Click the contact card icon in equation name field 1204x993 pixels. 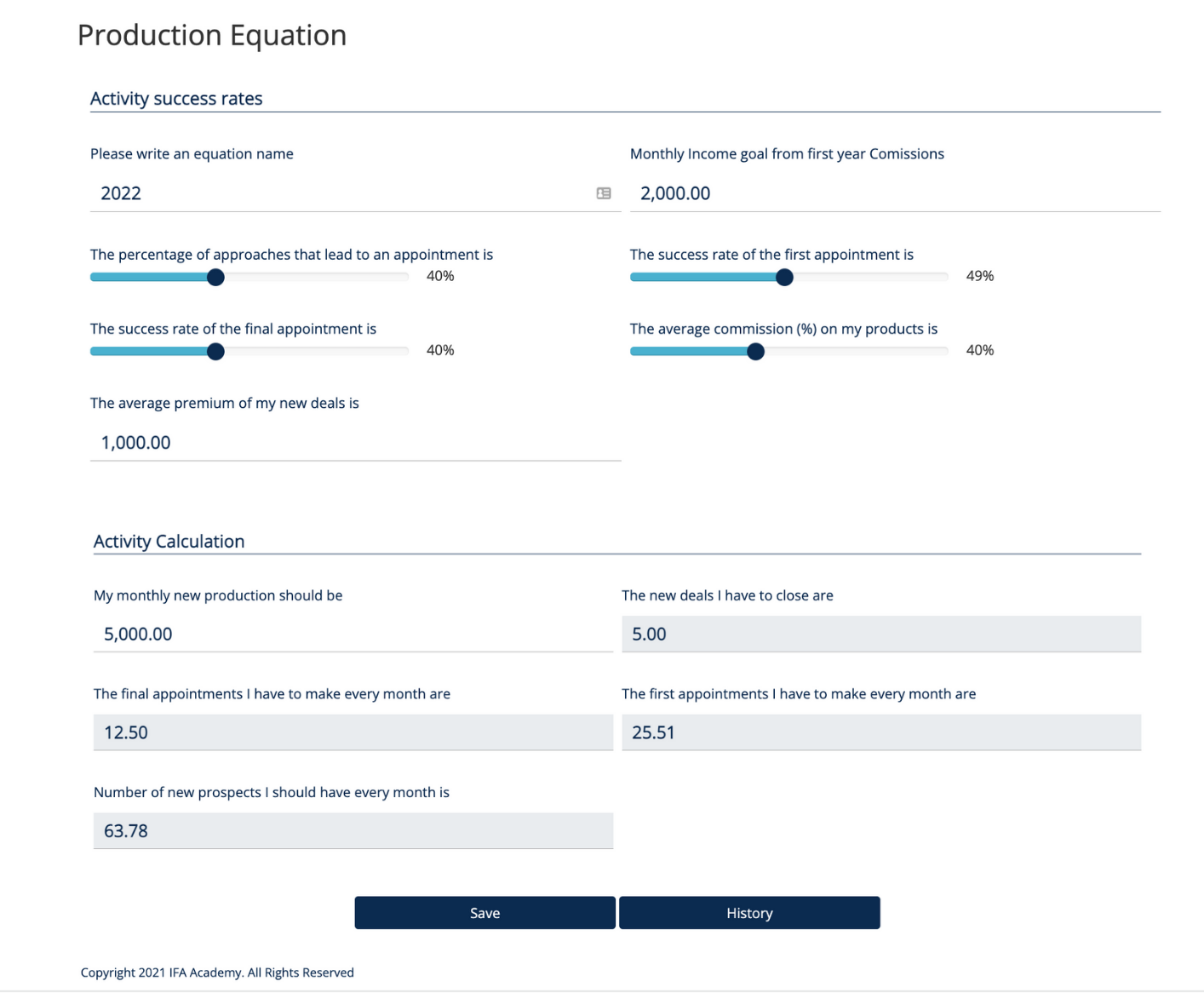click(604, 193)
